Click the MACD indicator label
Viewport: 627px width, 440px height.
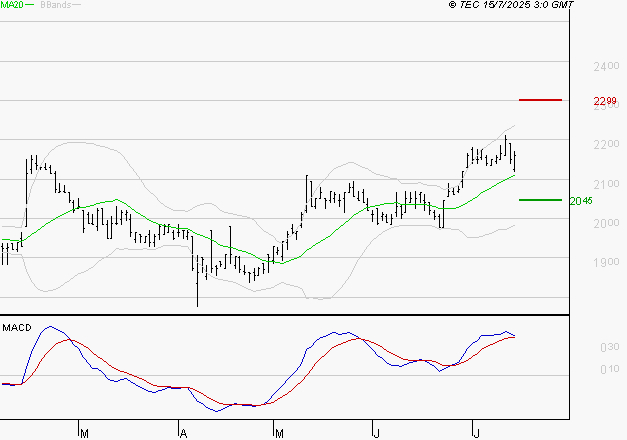point(17,327)
